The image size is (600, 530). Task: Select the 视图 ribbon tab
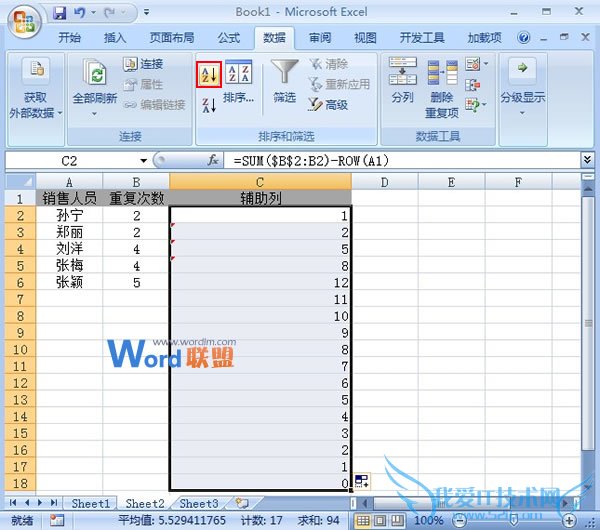[x=365, y=38]
